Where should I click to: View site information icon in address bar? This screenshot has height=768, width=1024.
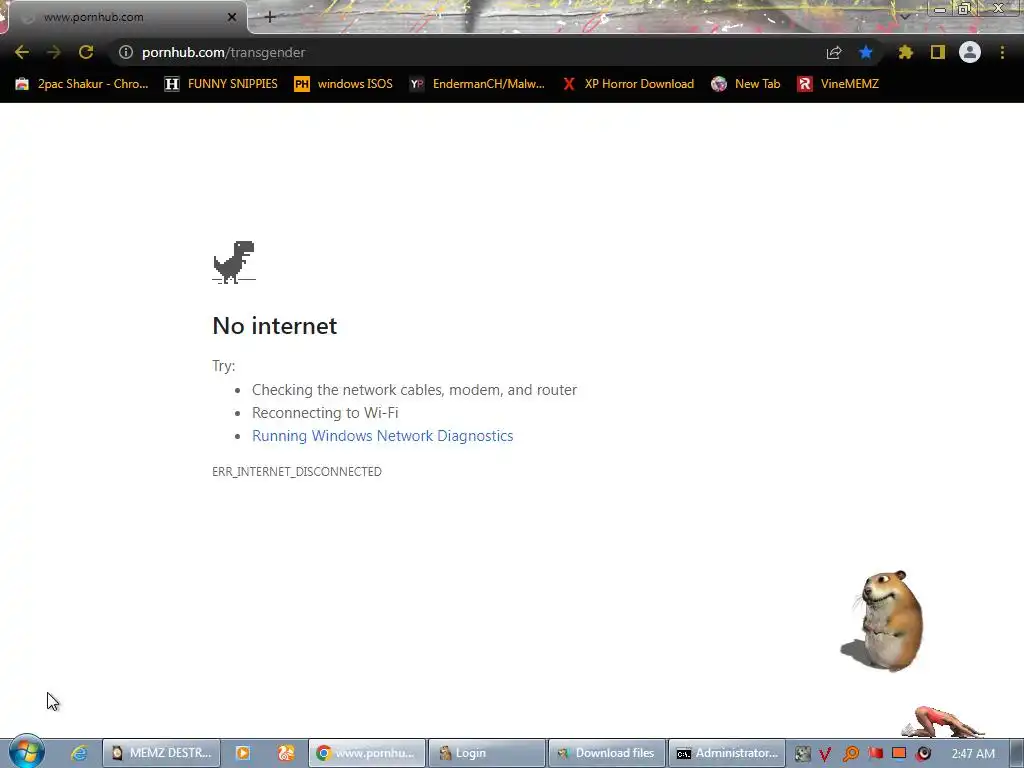[126, 52]
